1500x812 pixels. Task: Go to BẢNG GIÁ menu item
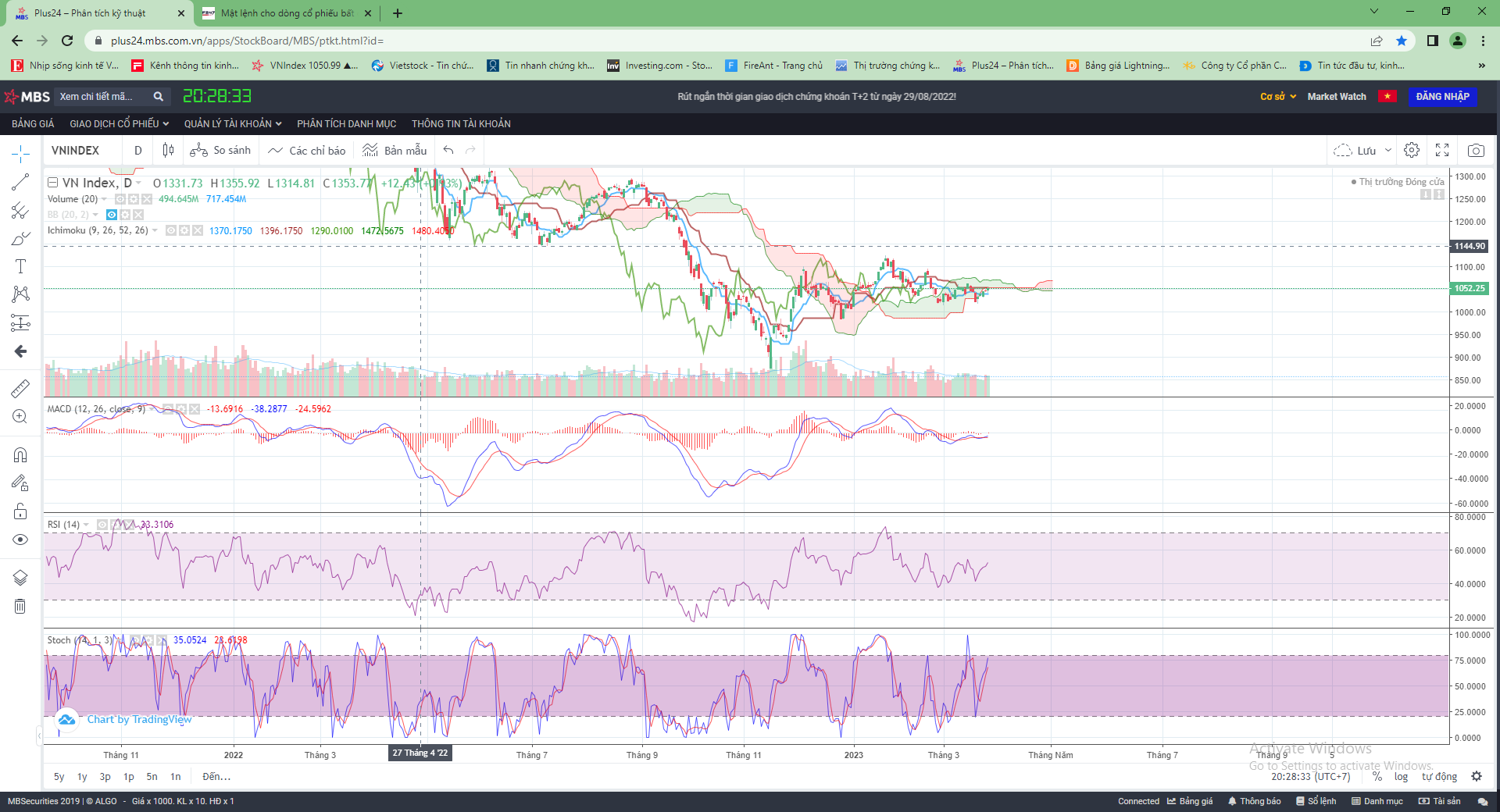(33, 123)
